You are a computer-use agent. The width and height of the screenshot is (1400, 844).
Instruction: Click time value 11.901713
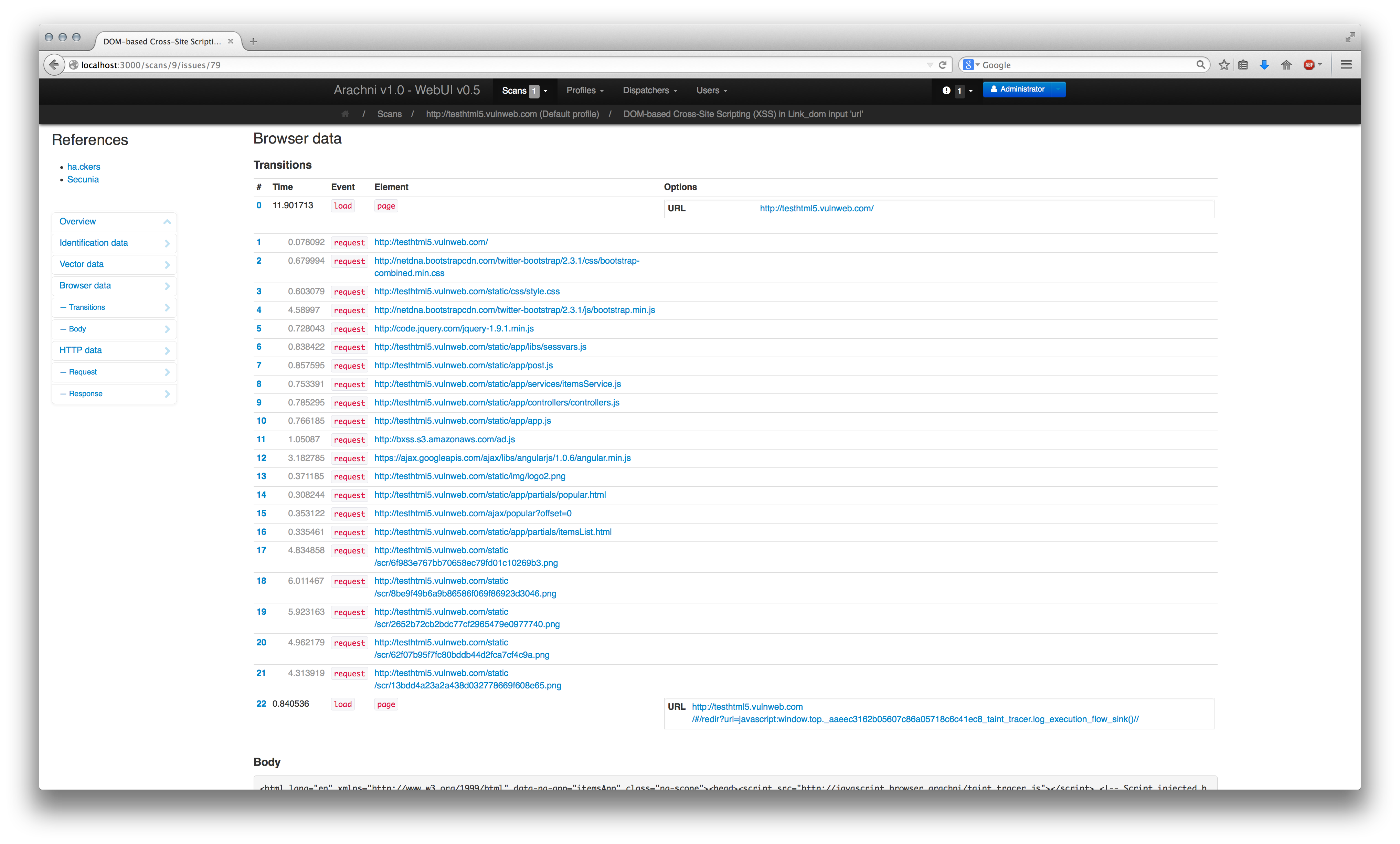coord(293,205)
